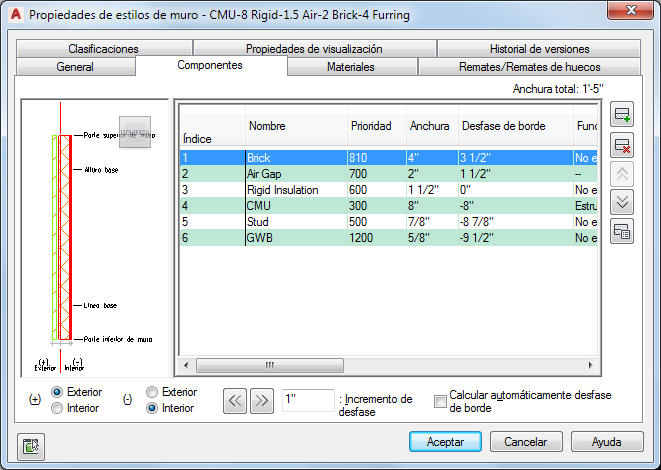
Task: Increment offset with double-right arrow button
Action: pos(262,401)
